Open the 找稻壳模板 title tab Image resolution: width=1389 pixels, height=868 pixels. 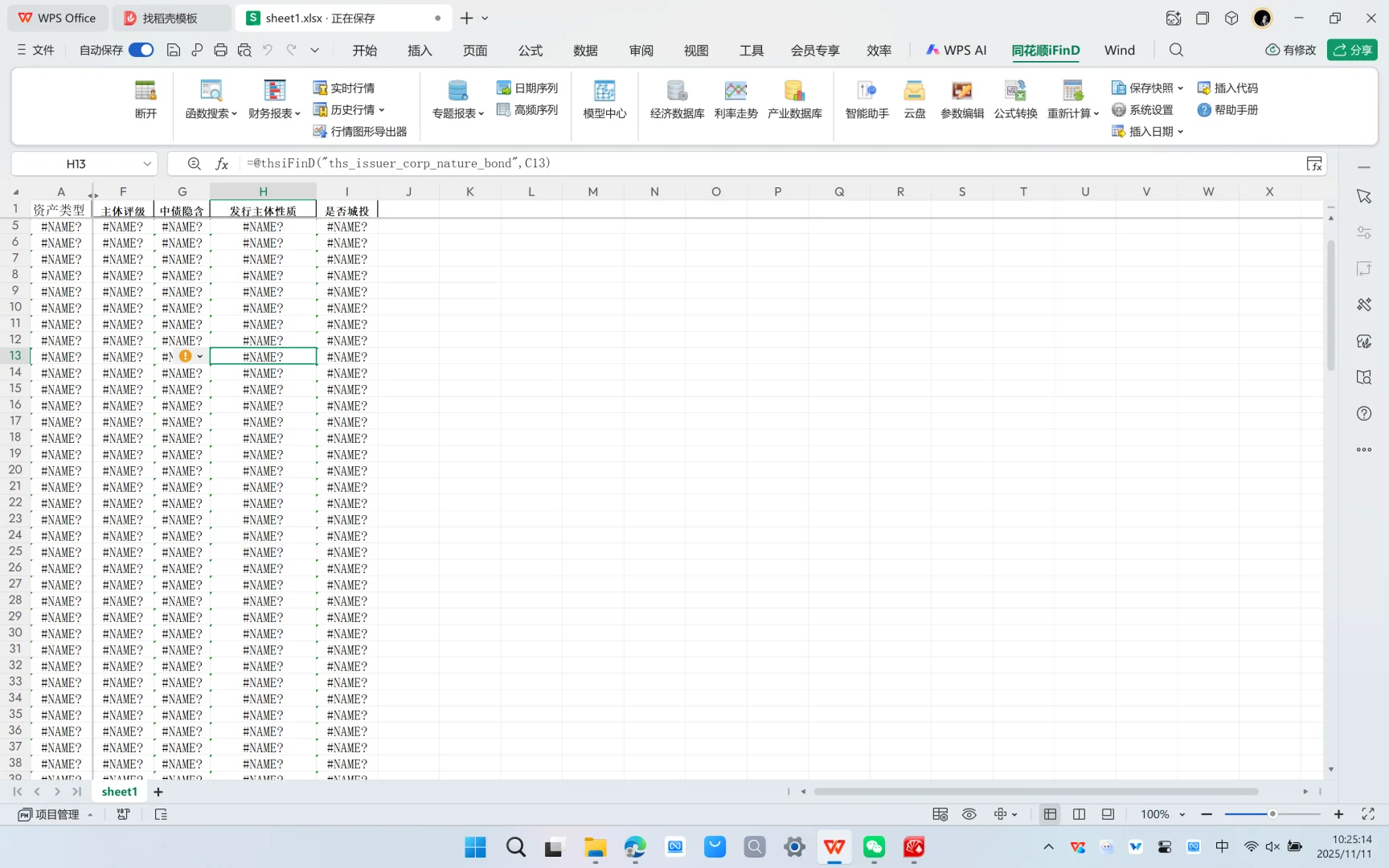coord(170,18)
